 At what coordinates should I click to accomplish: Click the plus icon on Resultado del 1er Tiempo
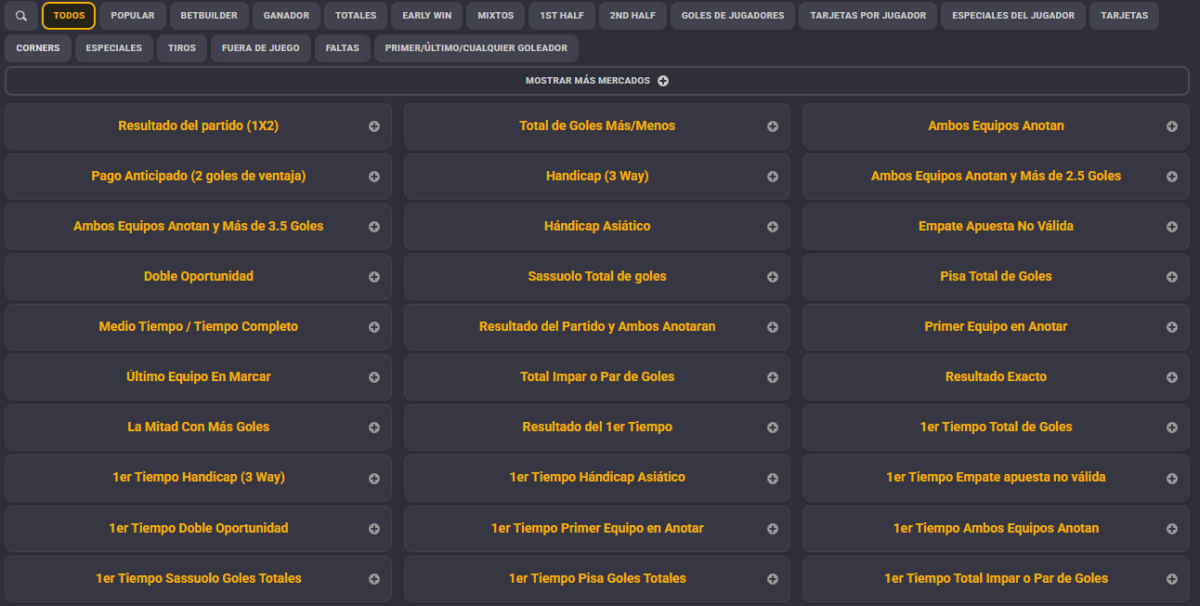tap(773, 427)
